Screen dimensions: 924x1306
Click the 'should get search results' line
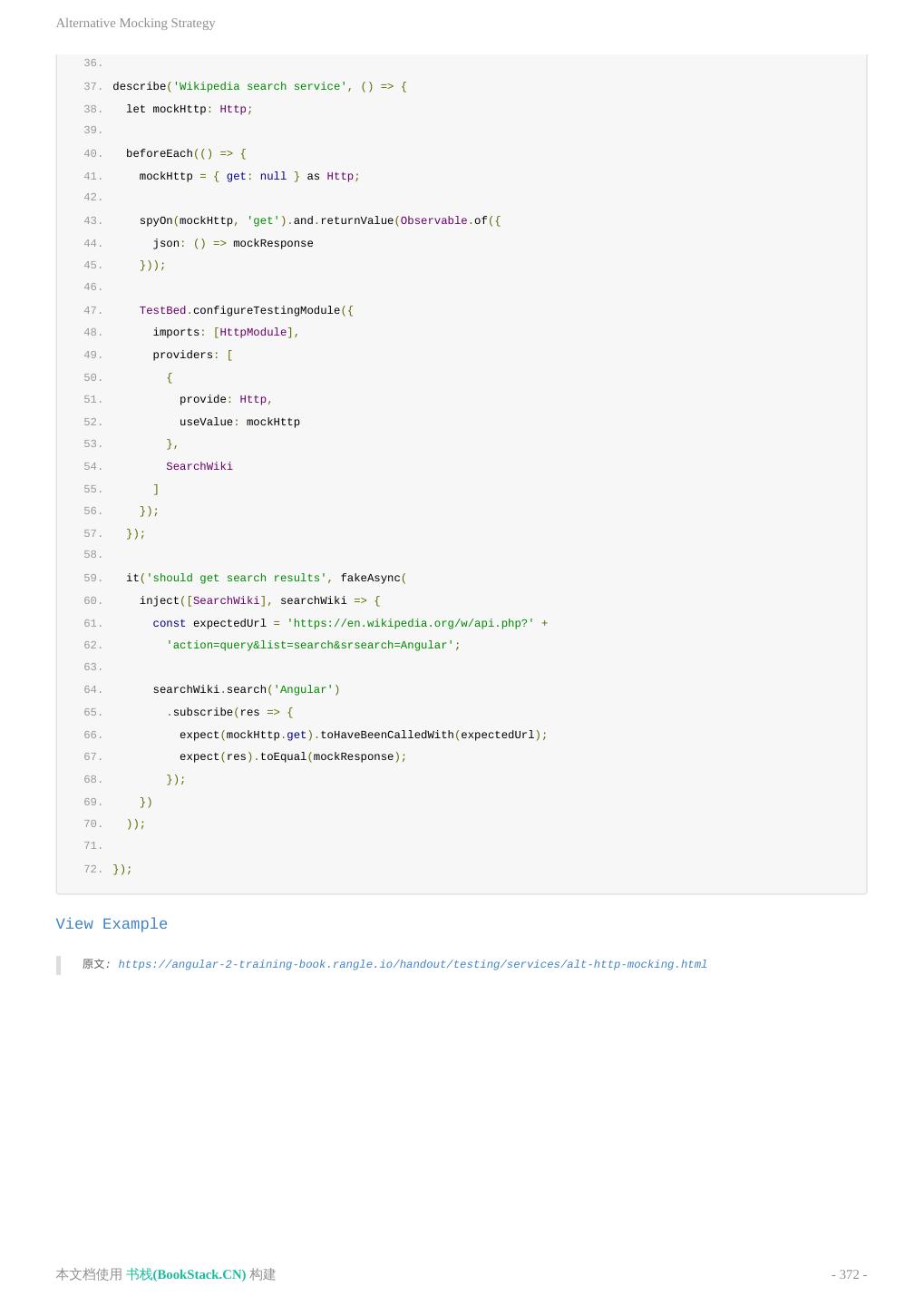(266, 578)
